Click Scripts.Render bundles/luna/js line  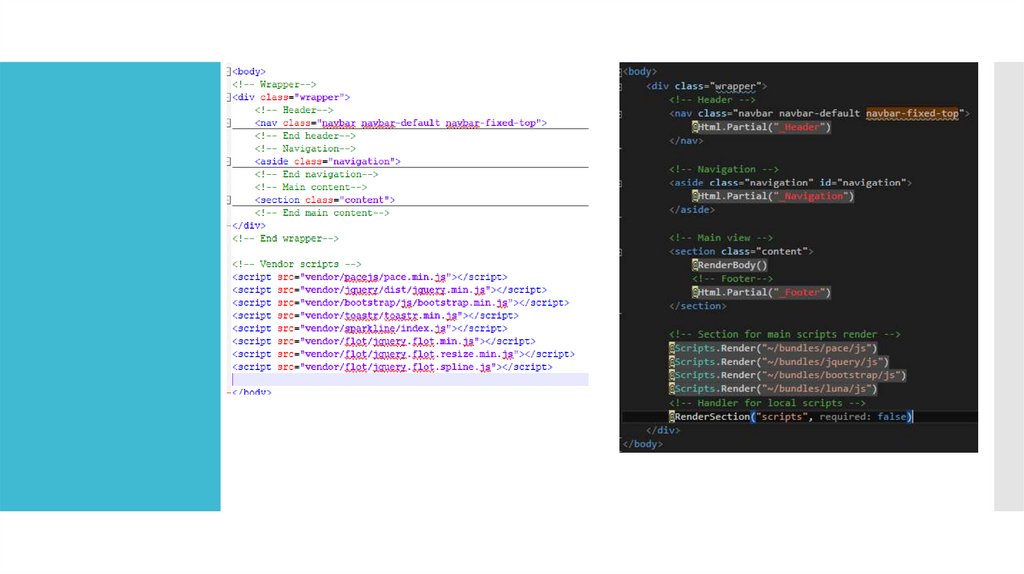773,389
